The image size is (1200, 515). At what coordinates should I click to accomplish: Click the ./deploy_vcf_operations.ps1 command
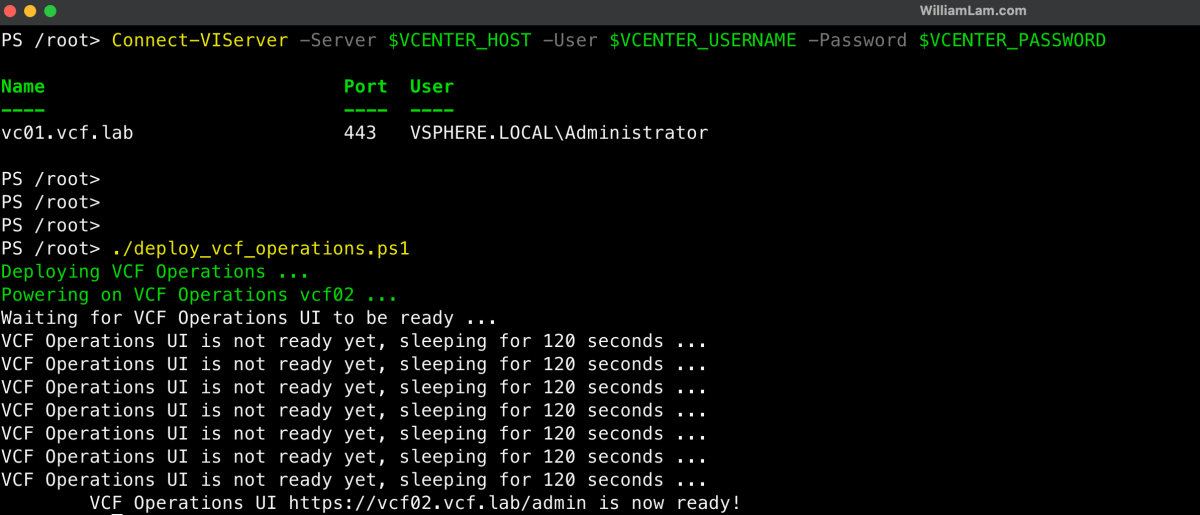261,248
